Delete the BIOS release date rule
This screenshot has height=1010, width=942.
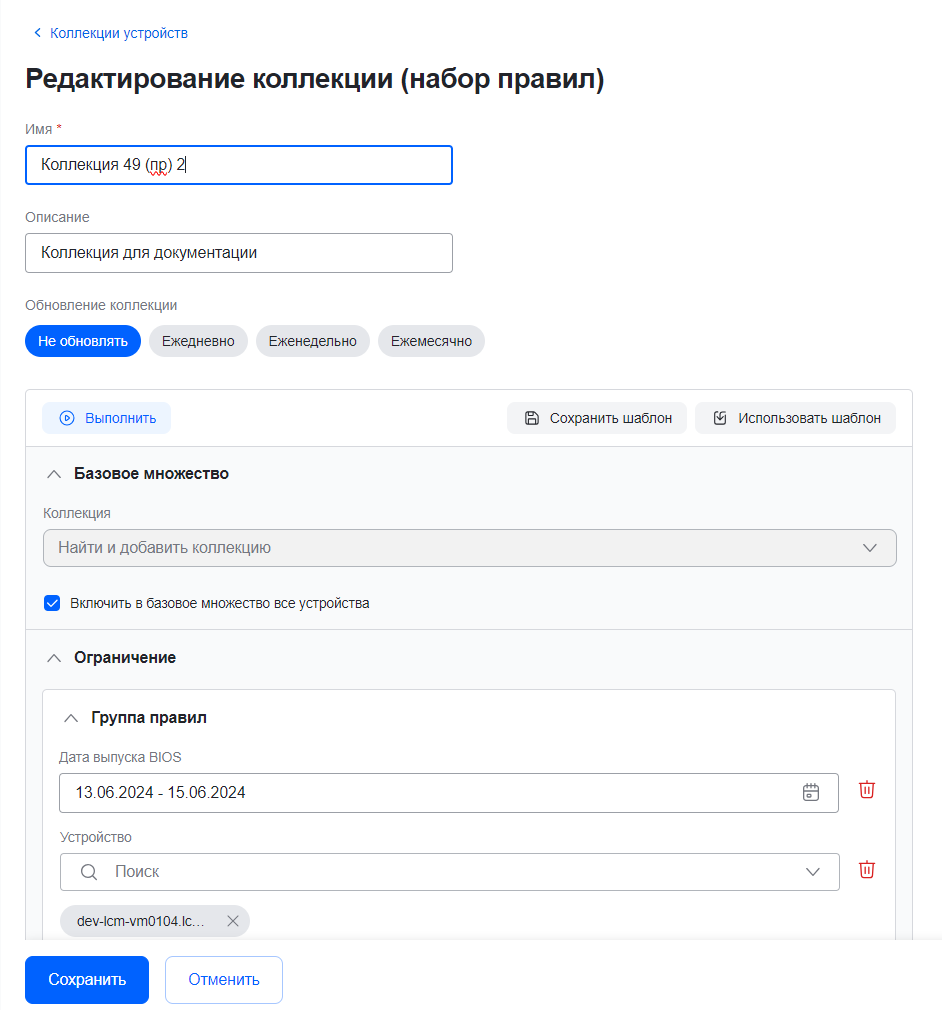pos(867,790)
